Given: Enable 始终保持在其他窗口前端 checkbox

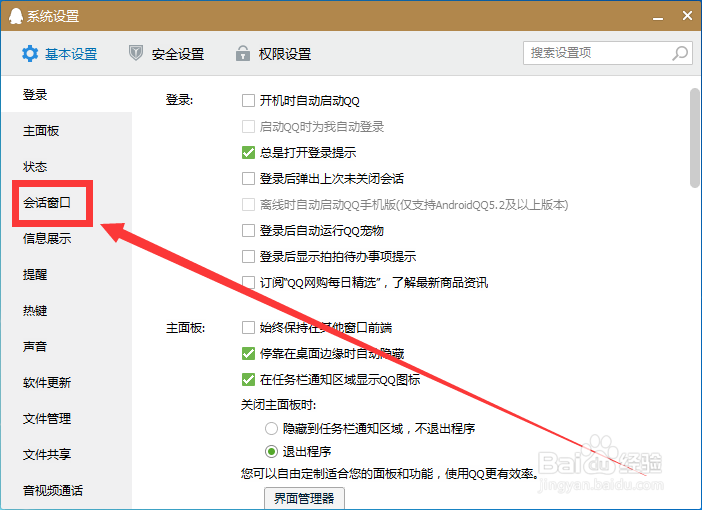Looking at the screenshot, I should [x=248, y=328].
